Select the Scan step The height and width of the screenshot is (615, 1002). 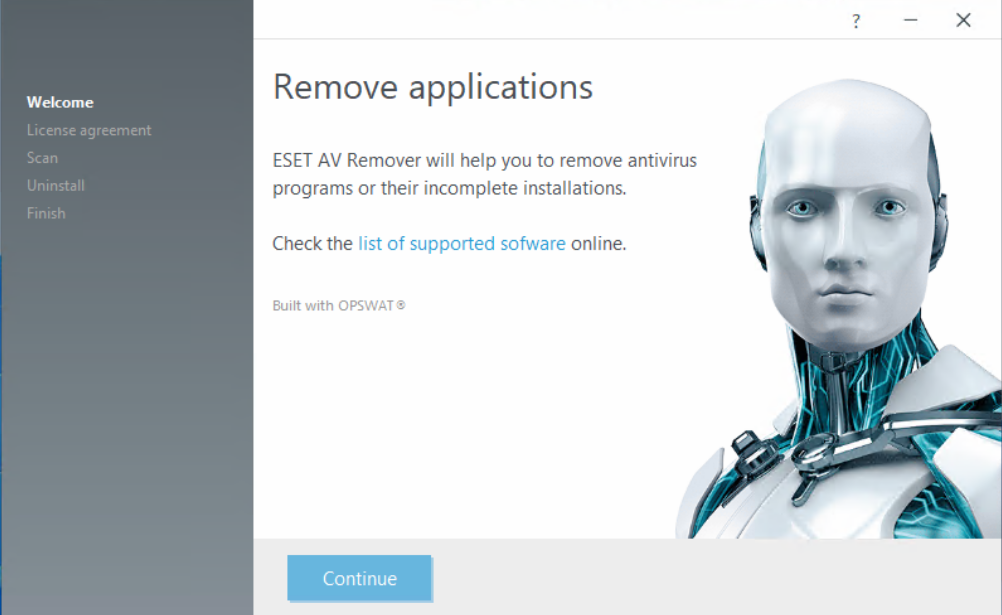pos(42,157)
